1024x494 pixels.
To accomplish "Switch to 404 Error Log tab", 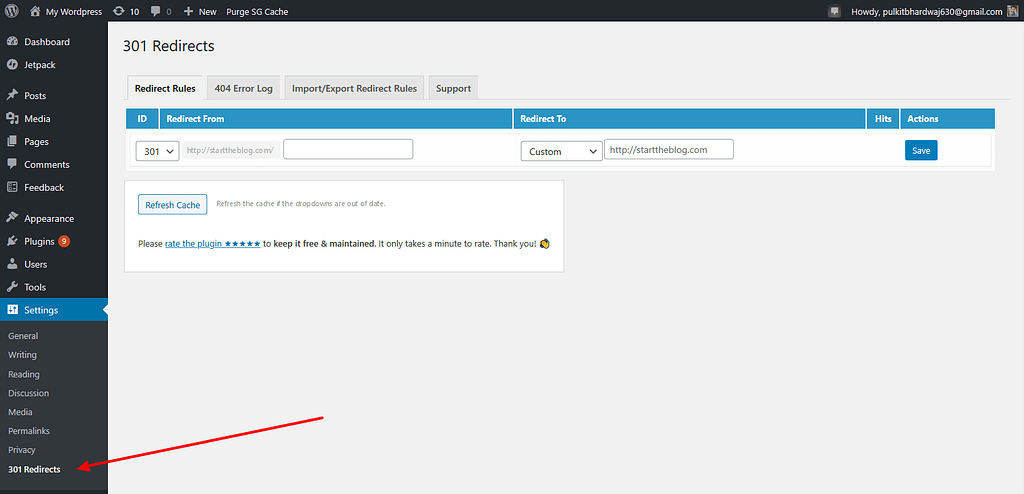I will click(x=244, y=88).
